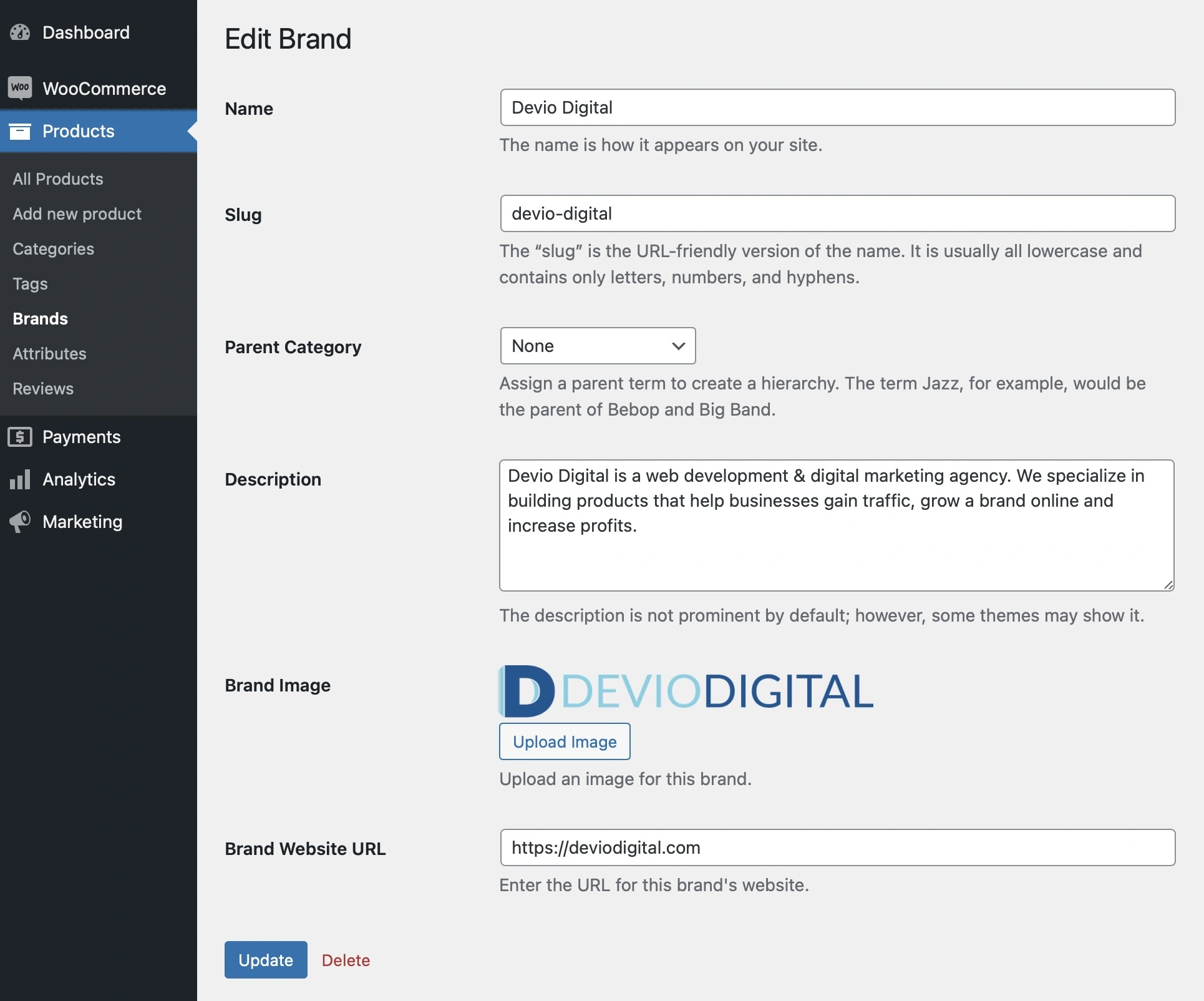The height and width of the screenshot is (1001, 1204).
Task: Open the Categories submenu
Action: click(53, 249)
